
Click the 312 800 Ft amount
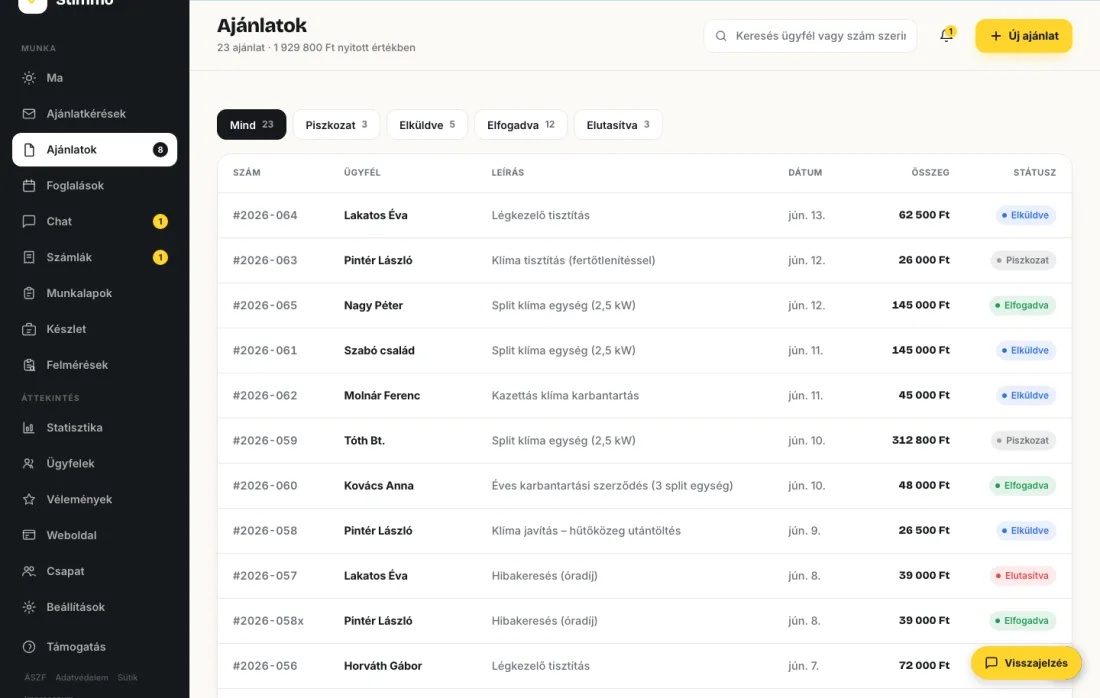pyautogui.click(x=920, y=440)
